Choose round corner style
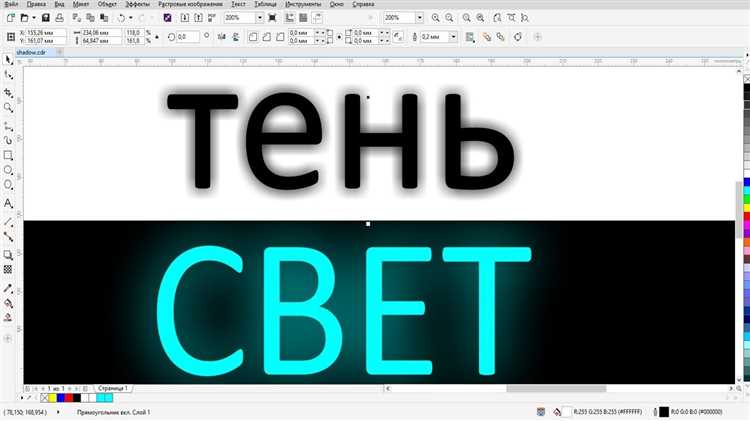750x421 pixels. pyautogui.click(x=253, y=37)
